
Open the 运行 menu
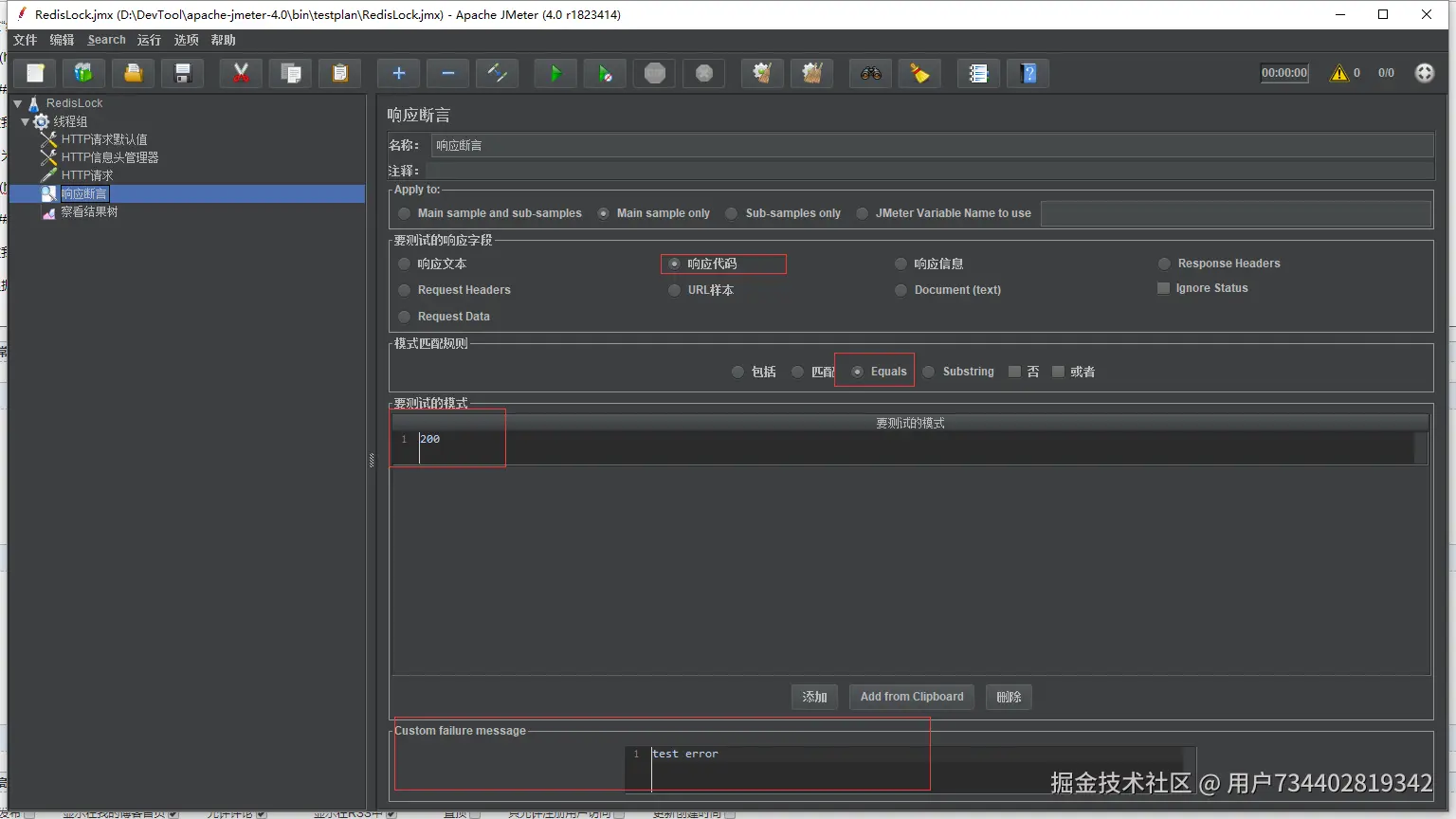pyautogui.click(x=149, y=40)
